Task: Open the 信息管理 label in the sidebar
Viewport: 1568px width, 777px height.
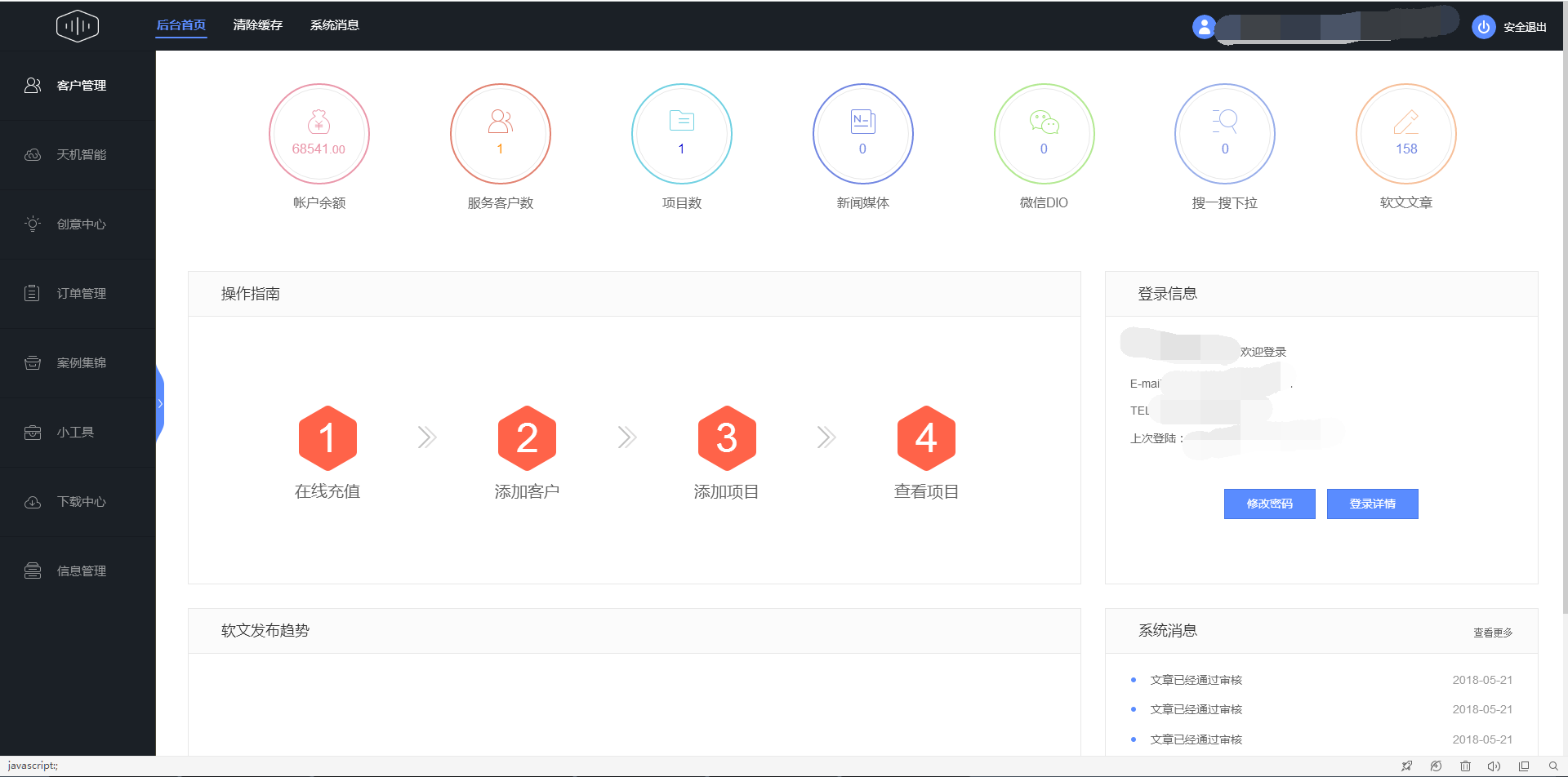Action: click(x=82, y=571)
